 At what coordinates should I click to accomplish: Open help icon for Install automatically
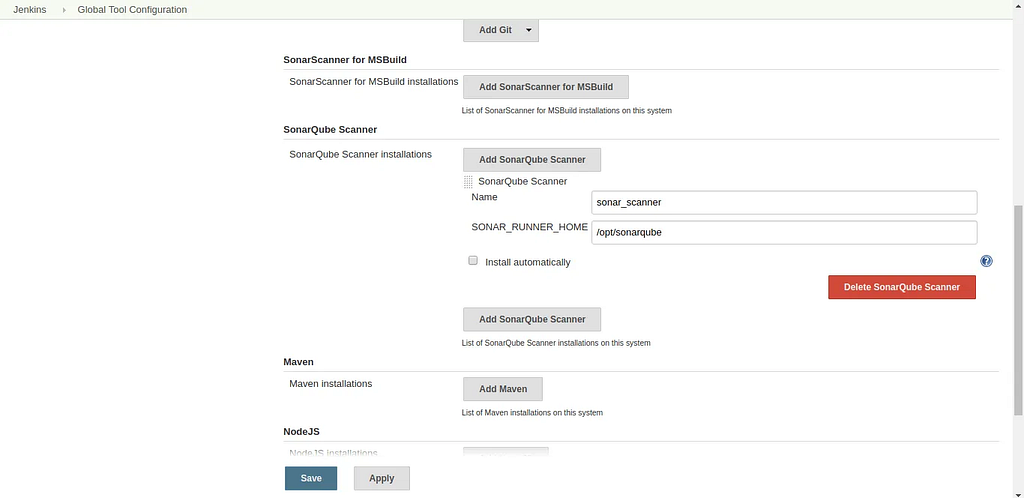pos(986,261)
